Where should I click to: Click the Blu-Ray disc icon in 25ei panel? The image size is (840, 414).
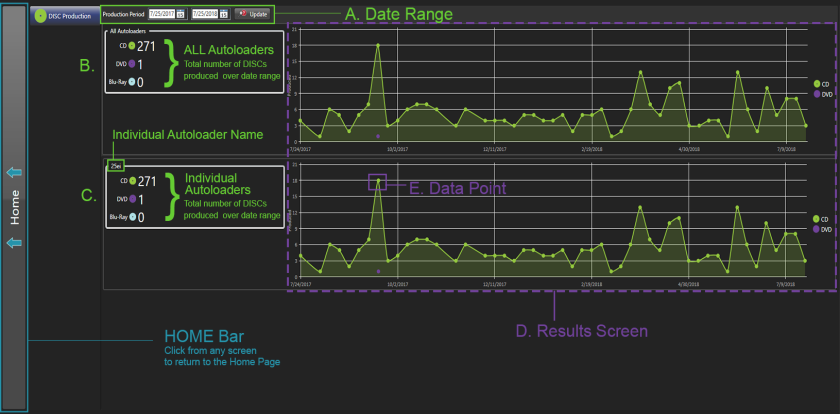tap(132, 216)
